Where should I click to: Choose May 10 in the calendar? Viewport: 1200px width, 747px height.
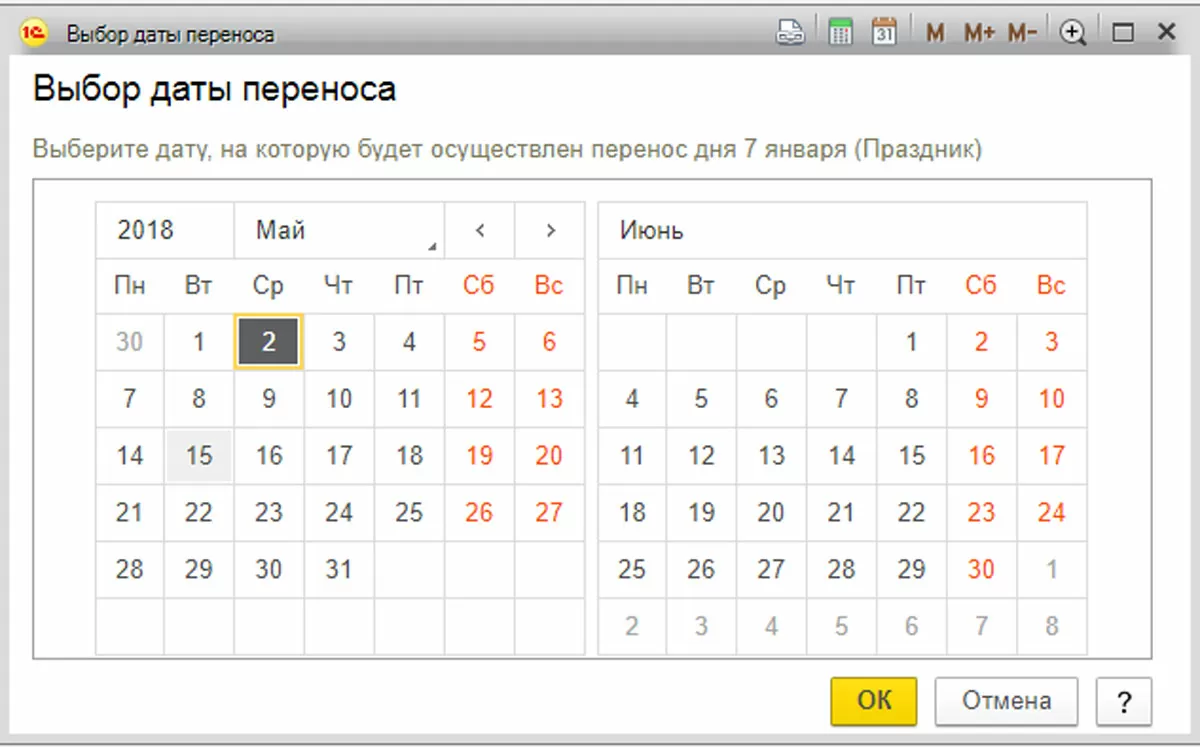tap(339, 399)
